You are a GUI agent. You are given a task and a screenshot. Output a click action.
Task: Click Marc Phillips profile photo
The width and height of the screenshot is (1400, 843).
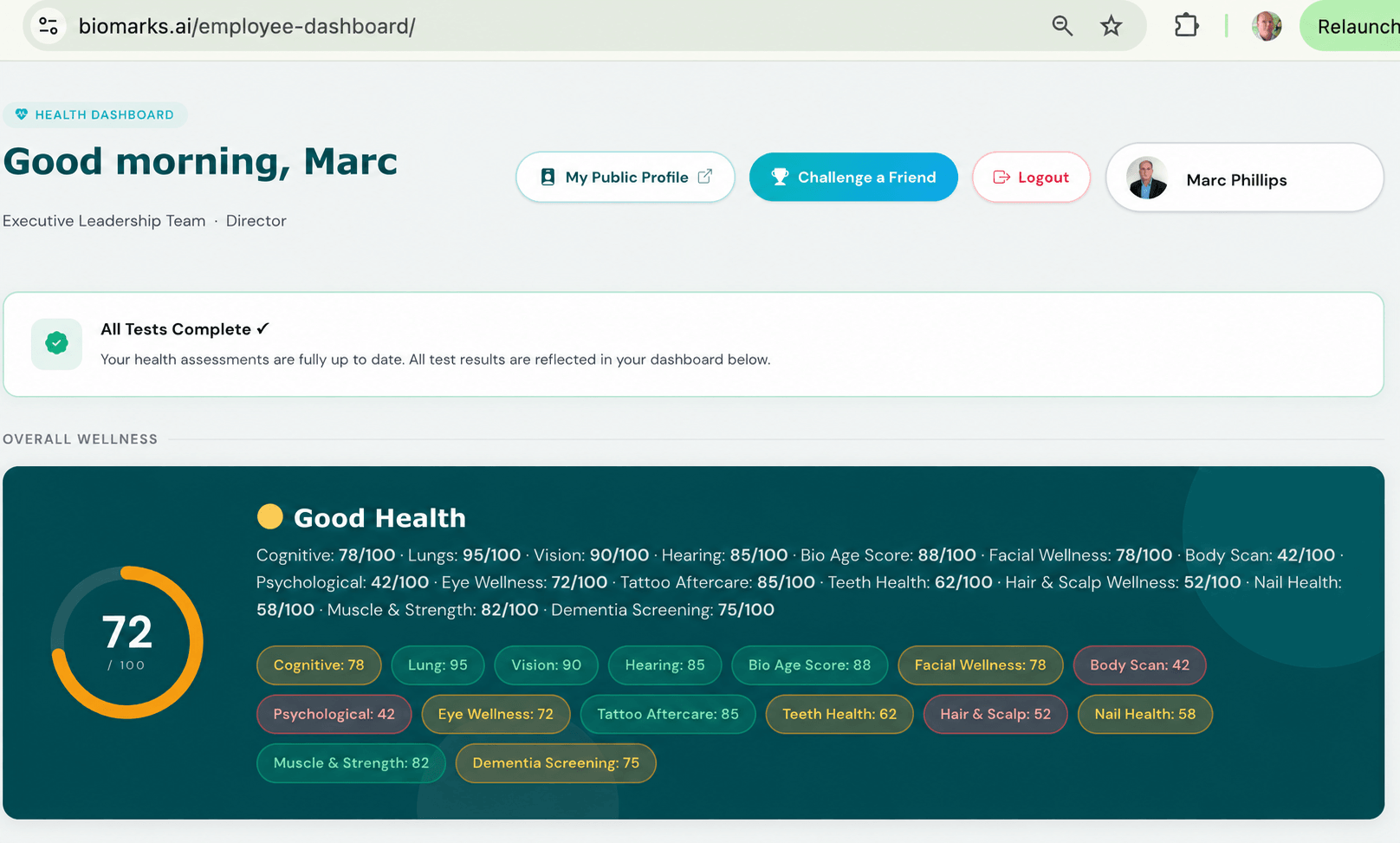(x=1147, y=178)
